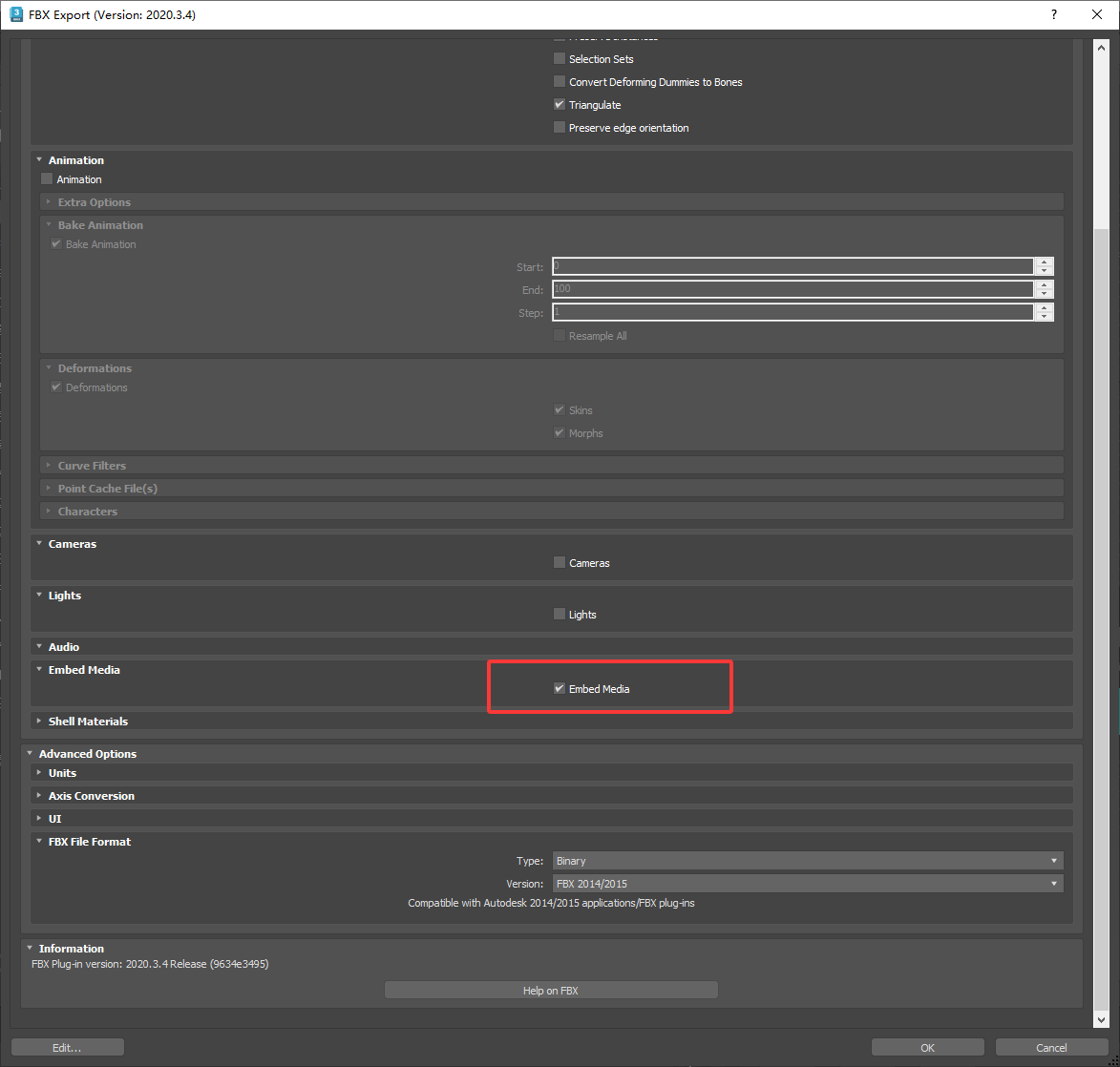Screen dimensions: 1120x1067
Task: Toggle the Morphs checkbox
Action: click(560, 432)
